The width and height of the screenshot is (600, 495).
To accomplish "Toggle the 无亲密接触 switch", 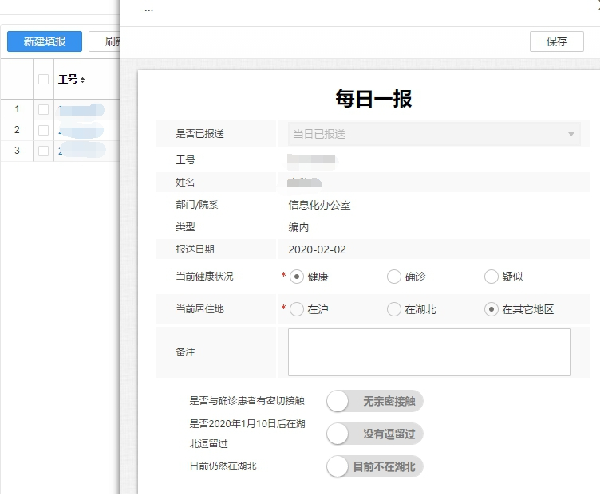I will coord(375,401).
